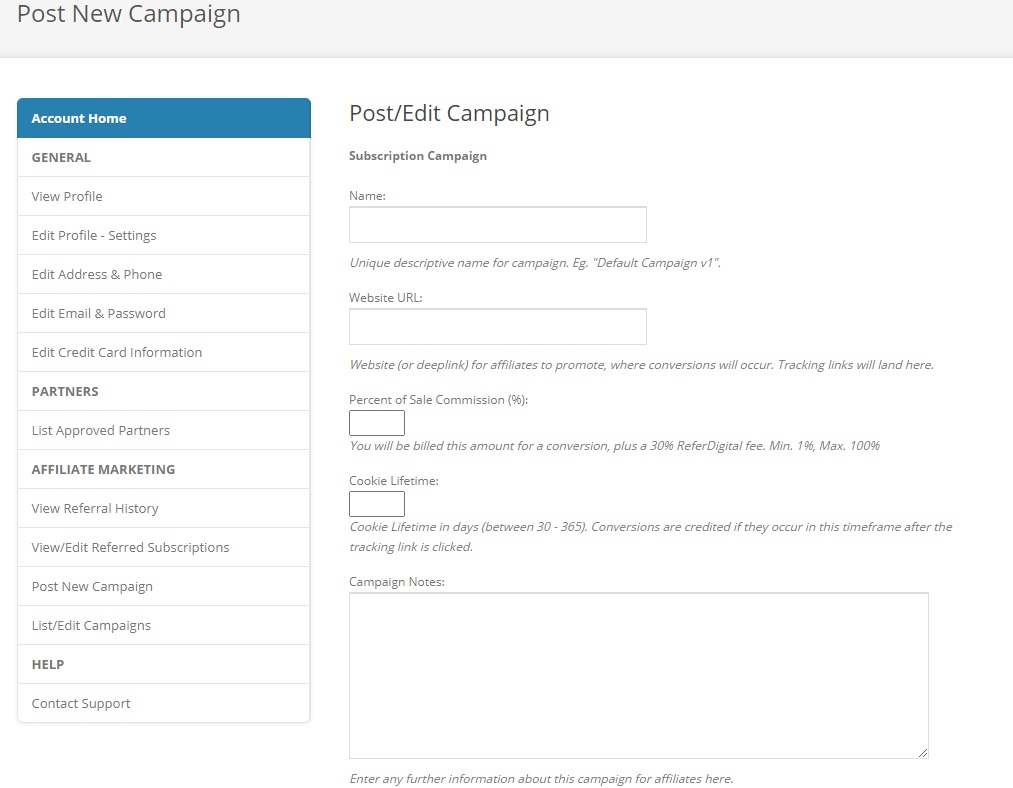
Task: Click the AFFILIATE MARKETING section header
Action: click(103, 470)
